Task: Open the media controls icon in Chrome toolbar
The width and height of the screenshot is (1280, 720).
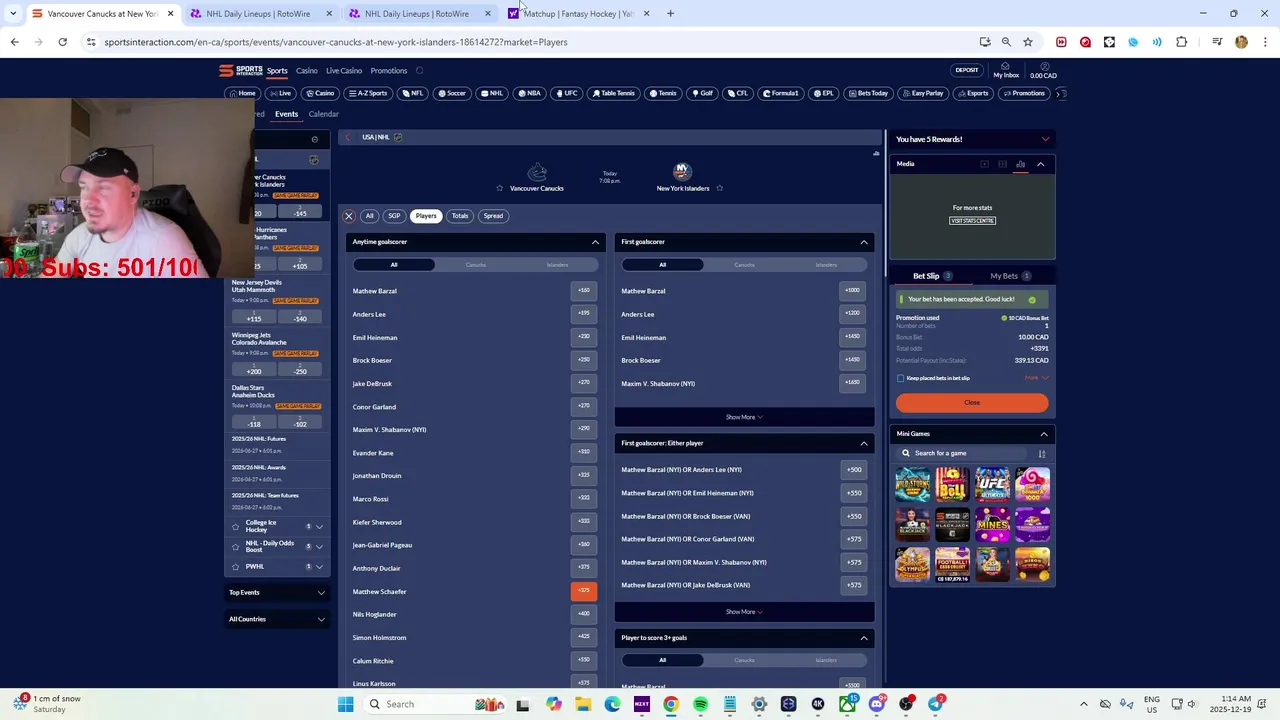Action: point(1217,42)
